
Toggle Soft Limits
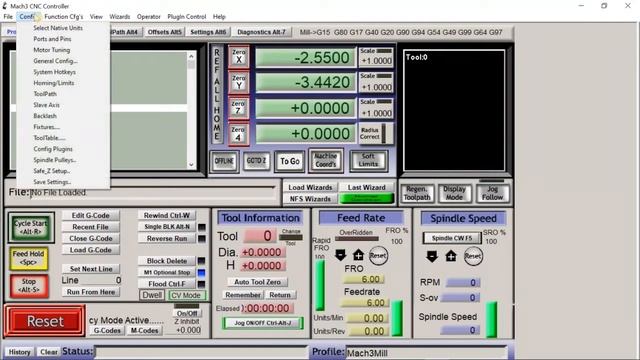coord(368,160)
